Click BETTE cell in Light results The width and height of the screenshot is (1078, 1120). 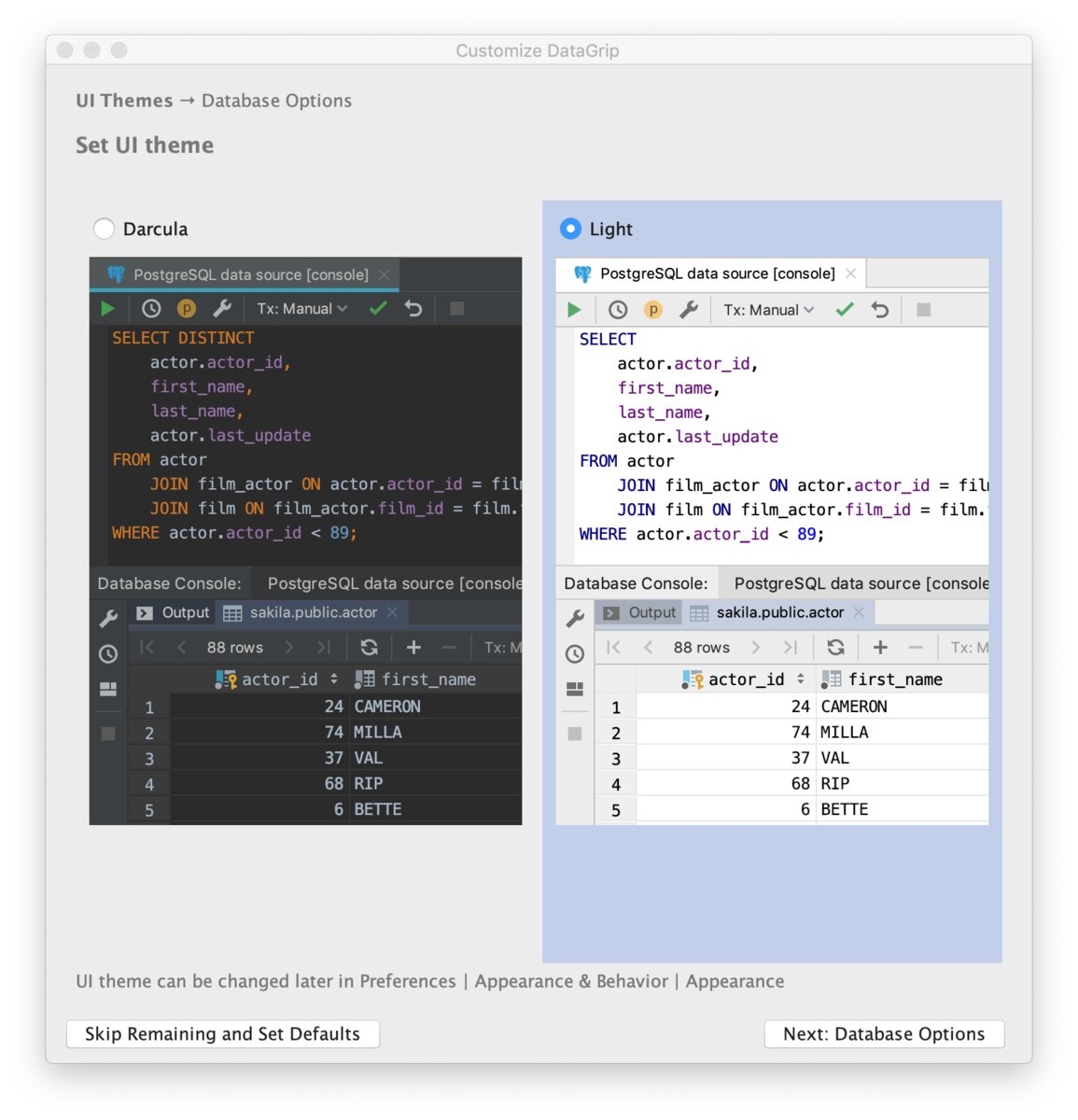click(x=902, y=809)
